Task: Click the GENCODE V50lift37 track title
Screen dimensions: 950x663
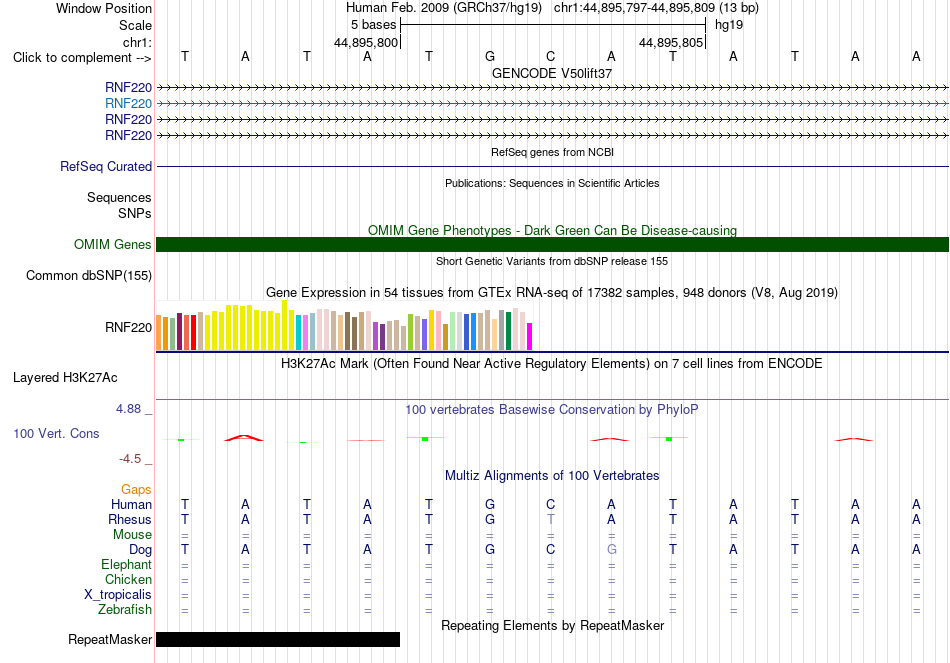Action: 552,73
